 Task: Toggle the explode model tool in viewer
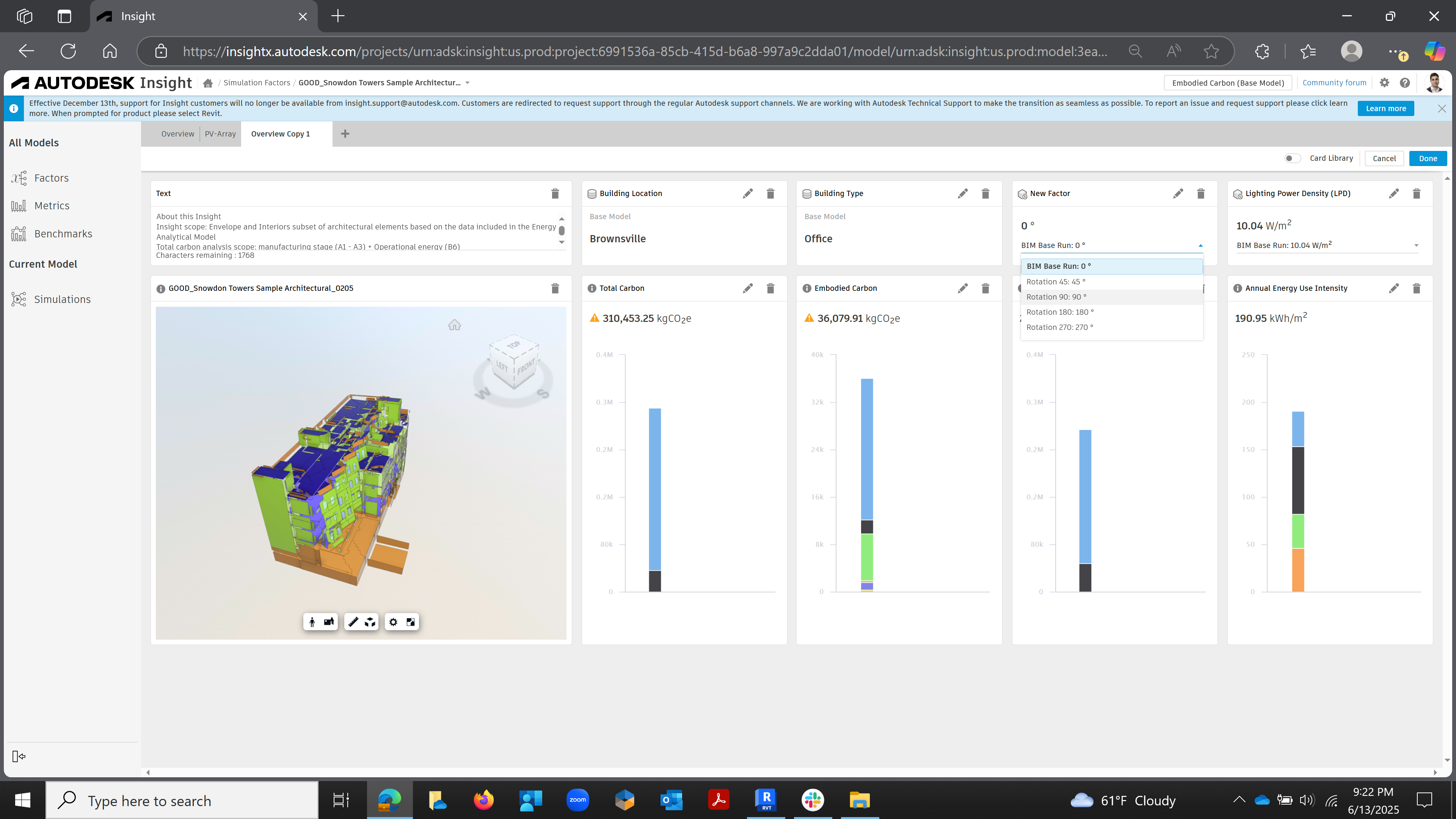370,622
